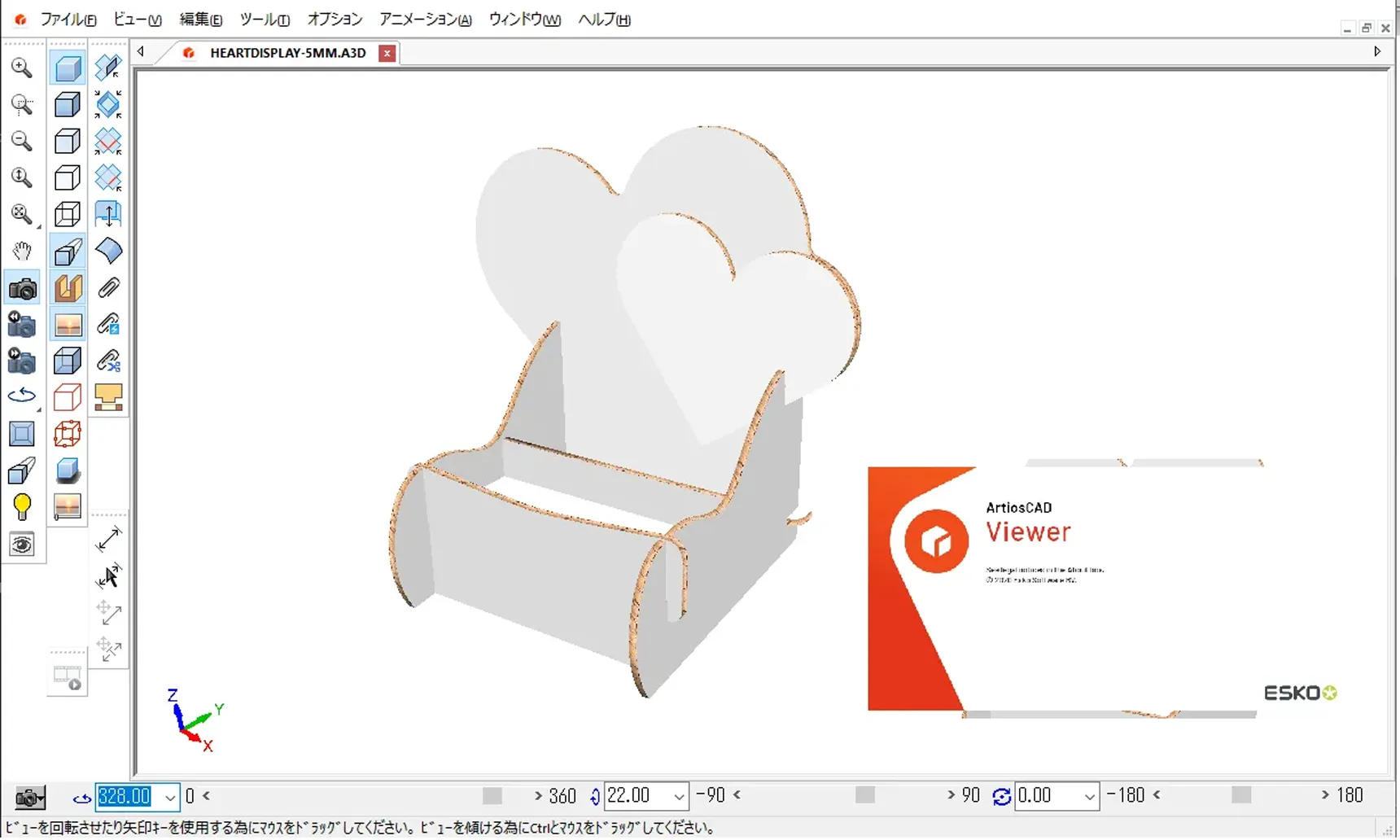The image size is (1400, 840).
Task: Open the 22.00 tilt angle dropdown
Action: pos(677,796)
